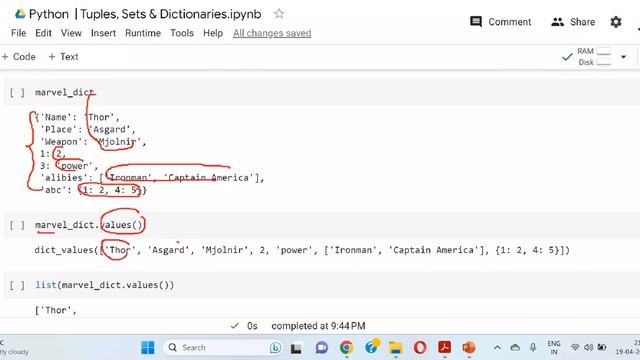Open the Comment panel
The height and width of the screenshot is (360, 640).
[500, 22]
